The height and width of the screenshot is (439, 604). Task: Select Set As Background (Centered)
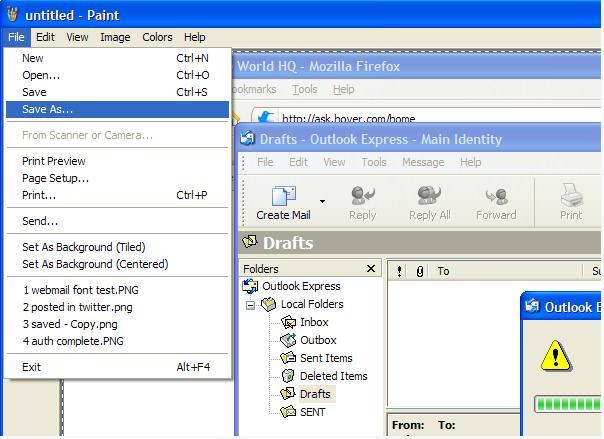pos(117,264)
